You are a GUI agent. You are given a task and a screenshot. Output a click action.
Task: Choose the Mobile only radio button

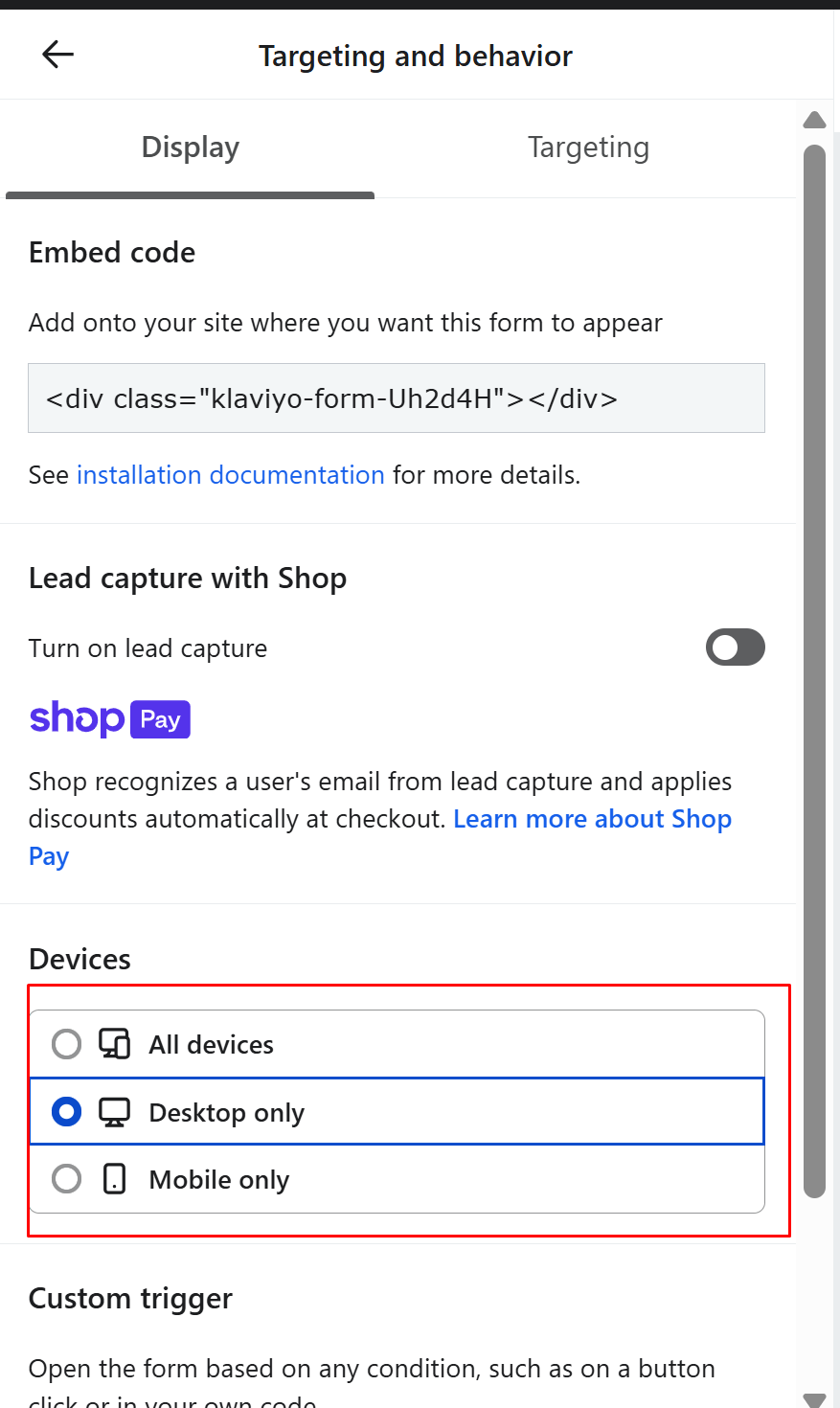(x=66, y=1179)
